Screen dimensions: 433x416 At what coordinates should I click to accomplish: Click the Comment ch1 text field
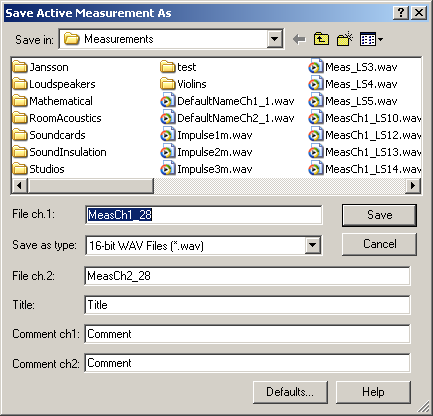pyautogui.click(x=247, y=334)
